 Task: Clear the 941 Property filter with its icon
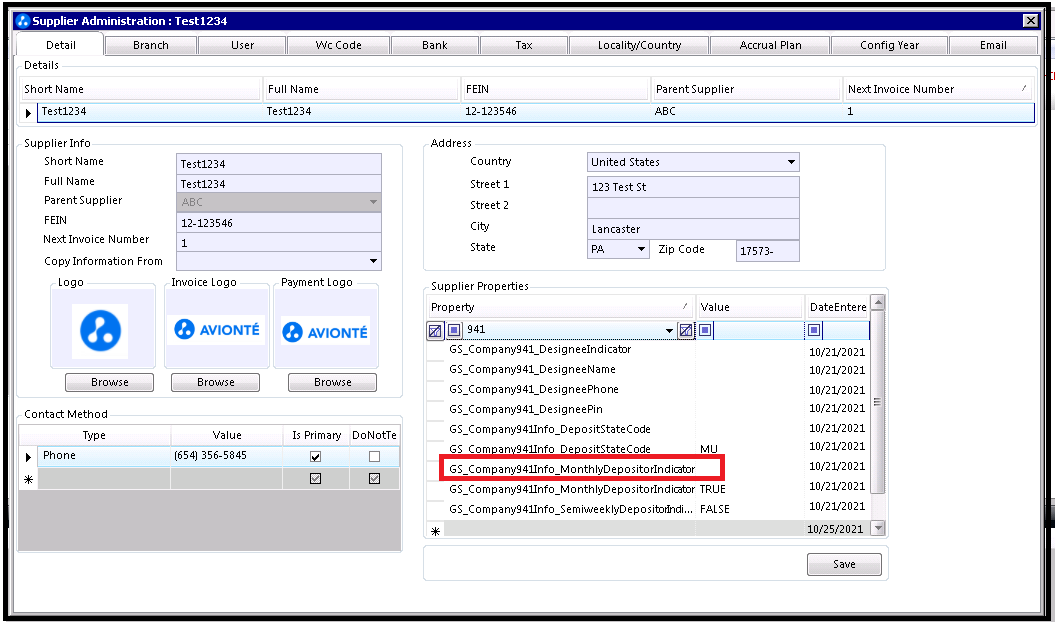click(x=685, y=330)
